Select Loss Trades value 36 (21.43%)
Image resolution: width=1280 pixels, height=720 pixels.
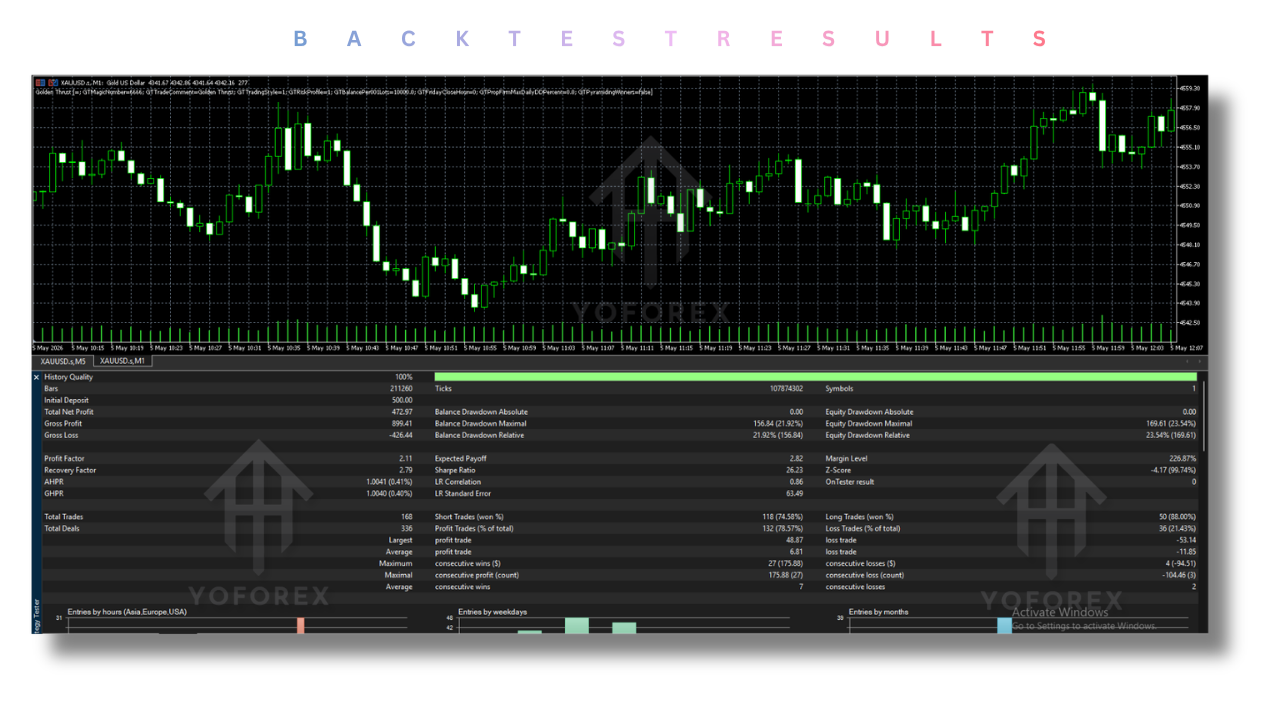tap(1176, 529)
